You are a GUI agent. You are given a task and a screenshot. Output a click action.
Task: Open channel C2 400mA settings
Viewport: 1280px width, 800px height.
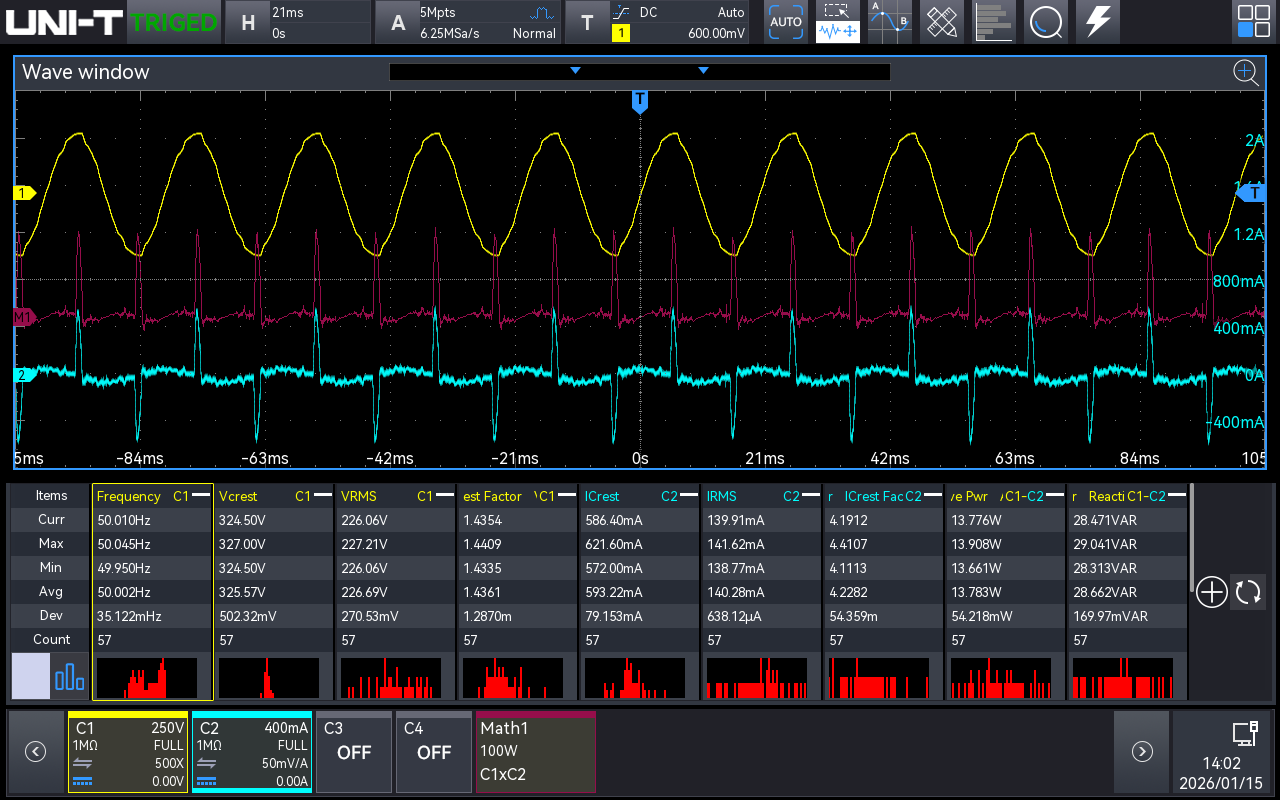(252, 752)
